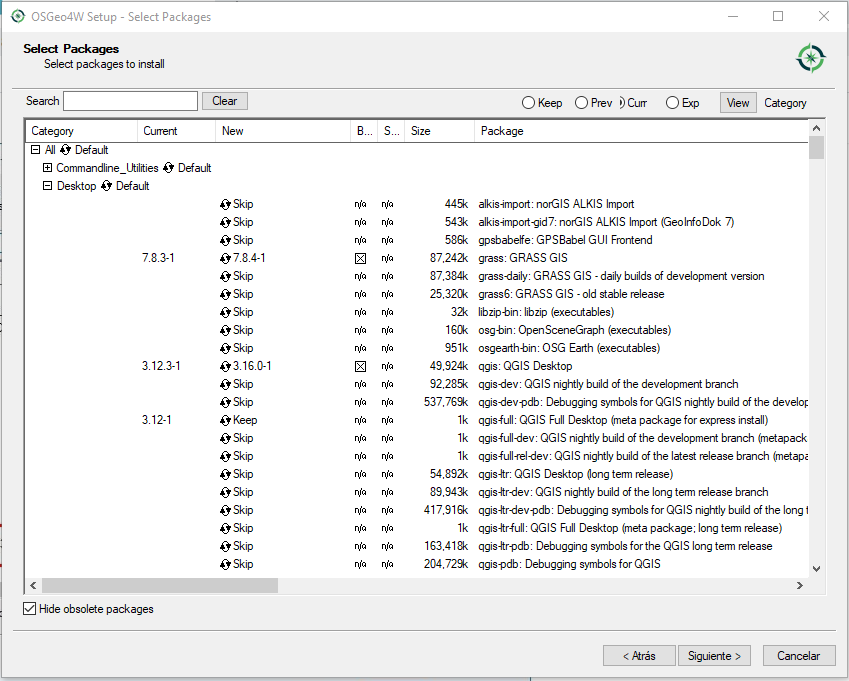This screenshot has height=681, width=849.
Task: Cycle action icon for qgis-full-dev package
Action: 225,438
